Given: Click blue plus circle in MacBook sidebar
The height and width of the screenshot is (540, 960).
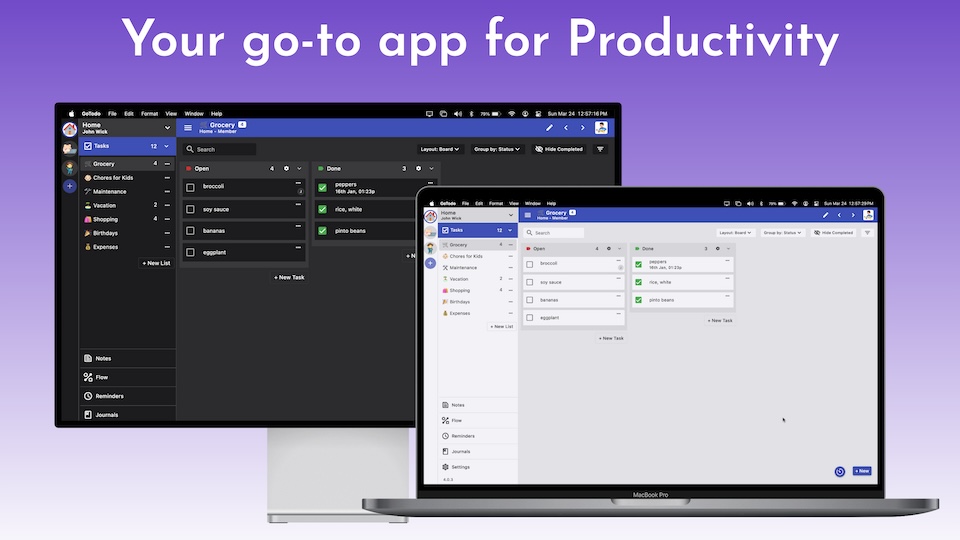Looking at the screenshot, I should (430, 263).
